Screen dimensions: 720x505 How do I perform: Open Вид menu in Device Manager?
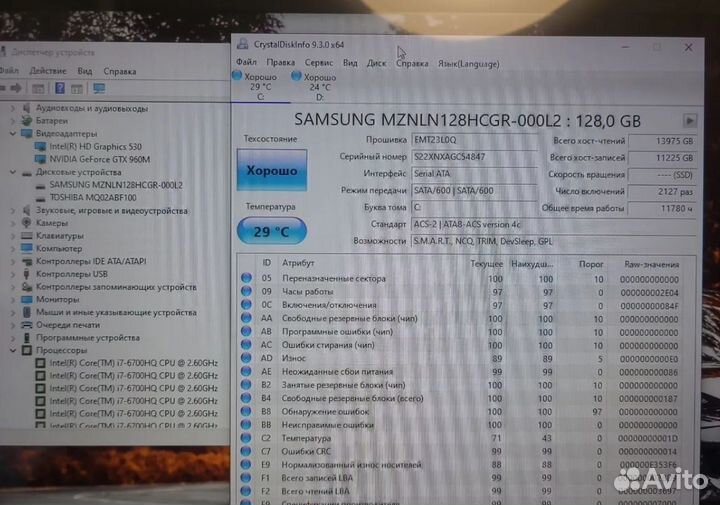(x=84, y=71)
